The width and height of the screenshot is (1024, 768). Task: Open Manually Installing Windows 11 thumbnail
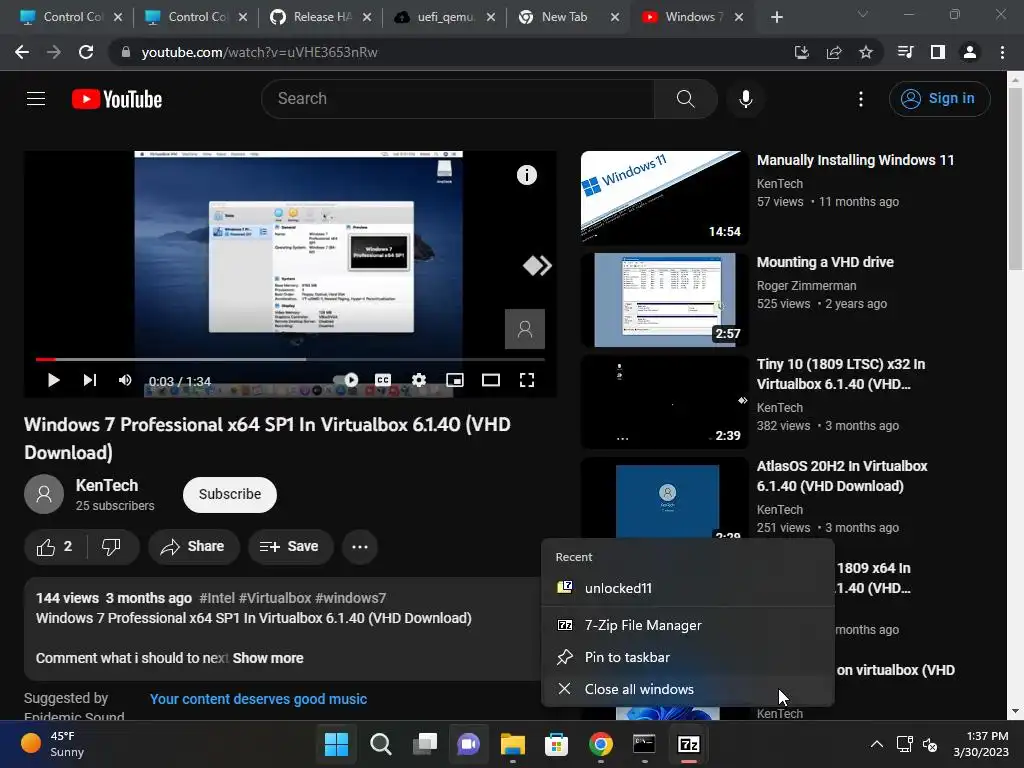pos(664,197)
